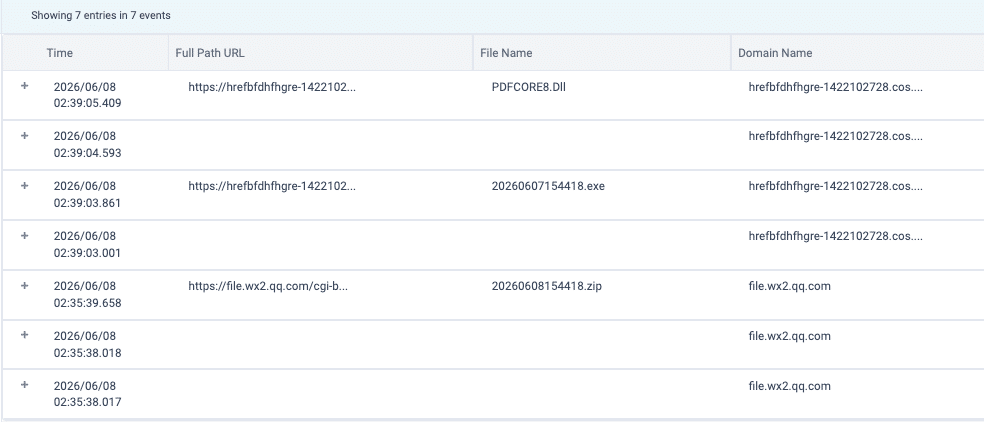
Task: Select the 20260608154418.zip file name
Action: click(x=547, y=286)
